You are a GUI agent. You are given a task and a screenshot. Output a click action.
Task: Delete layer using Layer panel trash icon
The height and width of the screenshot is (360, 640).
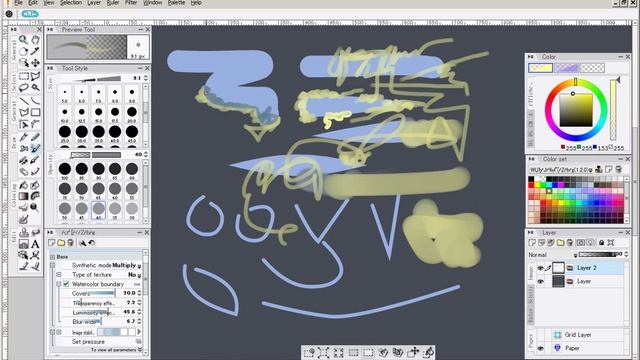point(570,243)
